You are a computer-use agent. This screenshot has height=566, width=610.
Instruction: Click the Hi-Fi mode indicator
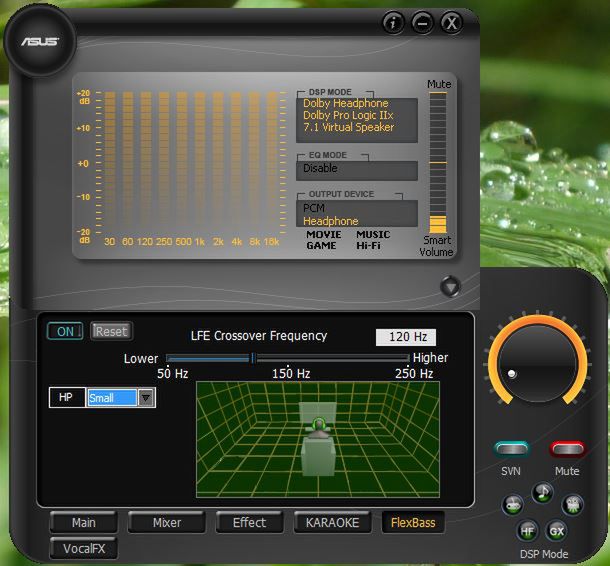coord(368,245)
